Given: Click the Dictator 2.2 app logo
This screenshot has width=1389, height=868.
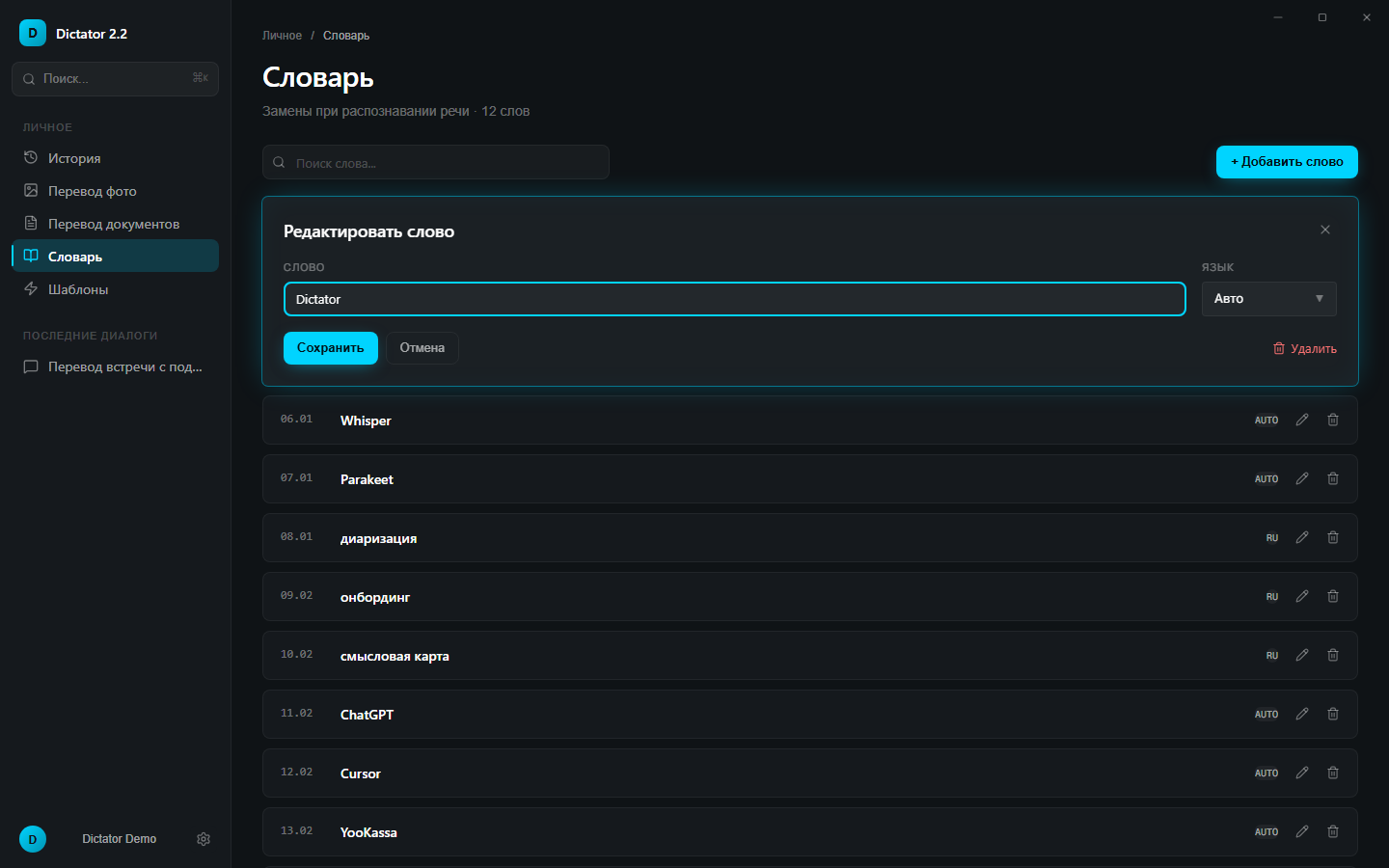Looking at the screenshot, I should [x=33, y=33].
